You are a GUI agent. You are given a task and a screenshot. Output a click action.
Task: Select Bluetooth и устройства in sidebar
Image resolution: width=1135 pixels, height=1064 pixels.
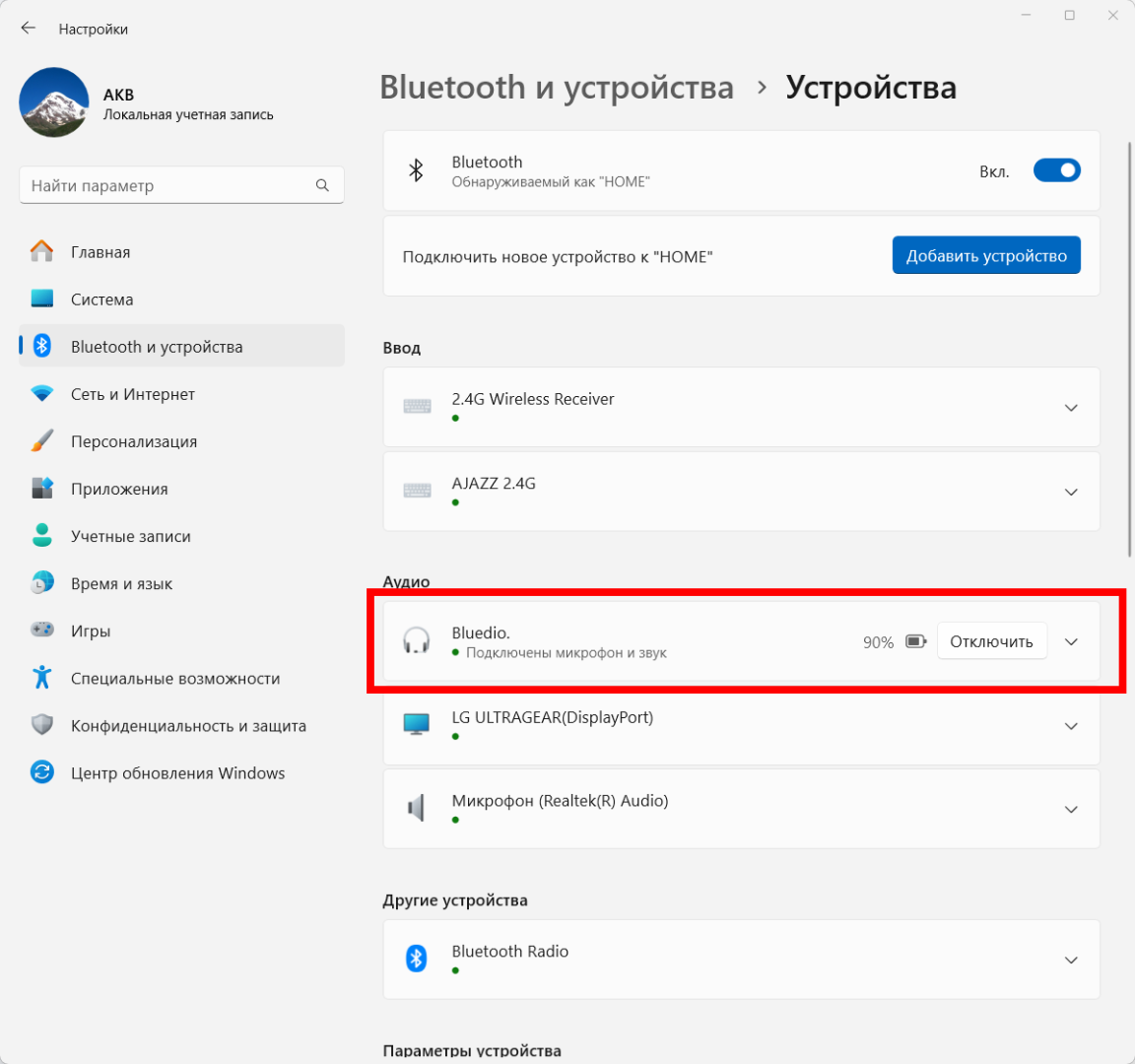coord(181,346)
